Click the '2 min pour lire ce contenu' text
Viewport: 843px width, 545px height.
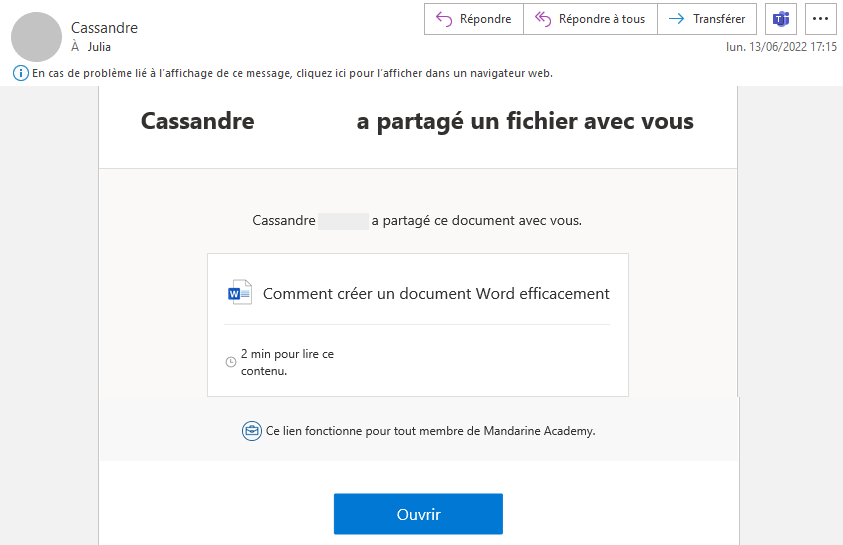(x=287, y=362)
